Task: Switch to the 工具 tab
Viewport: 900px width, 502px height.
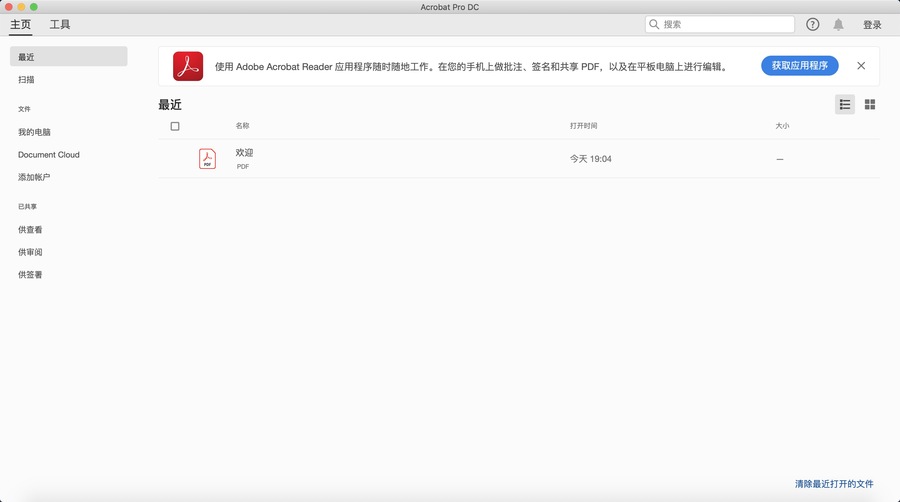Action: click(60, 25)
